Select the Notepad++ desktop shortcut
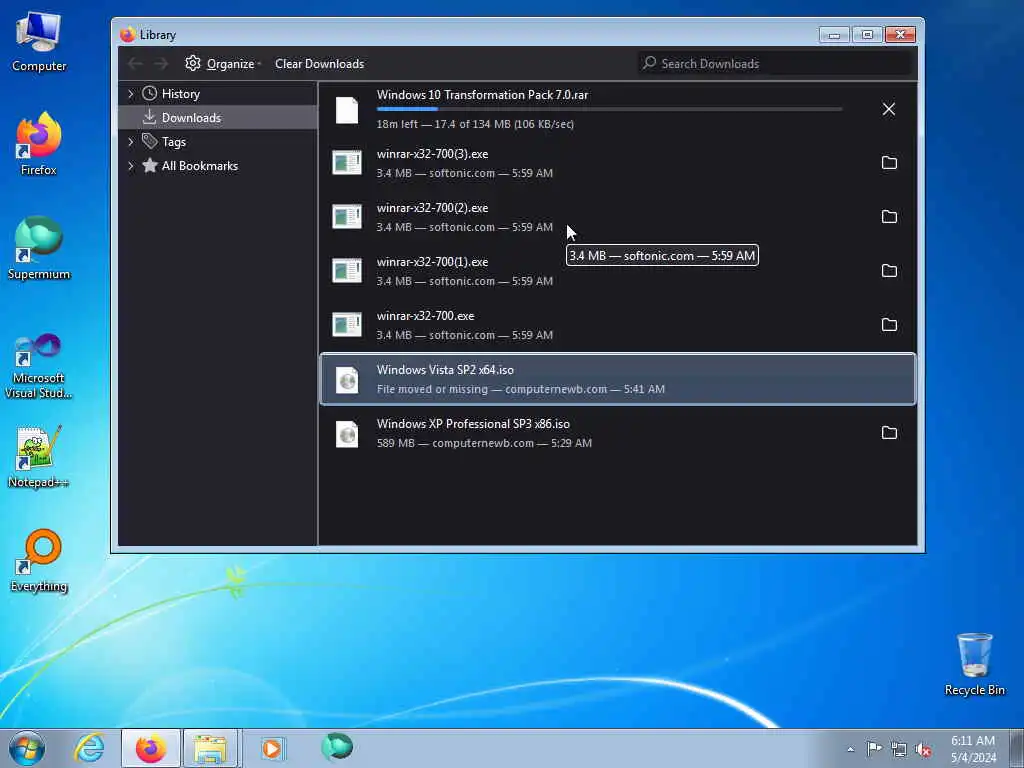 click(x=39, y=457)
